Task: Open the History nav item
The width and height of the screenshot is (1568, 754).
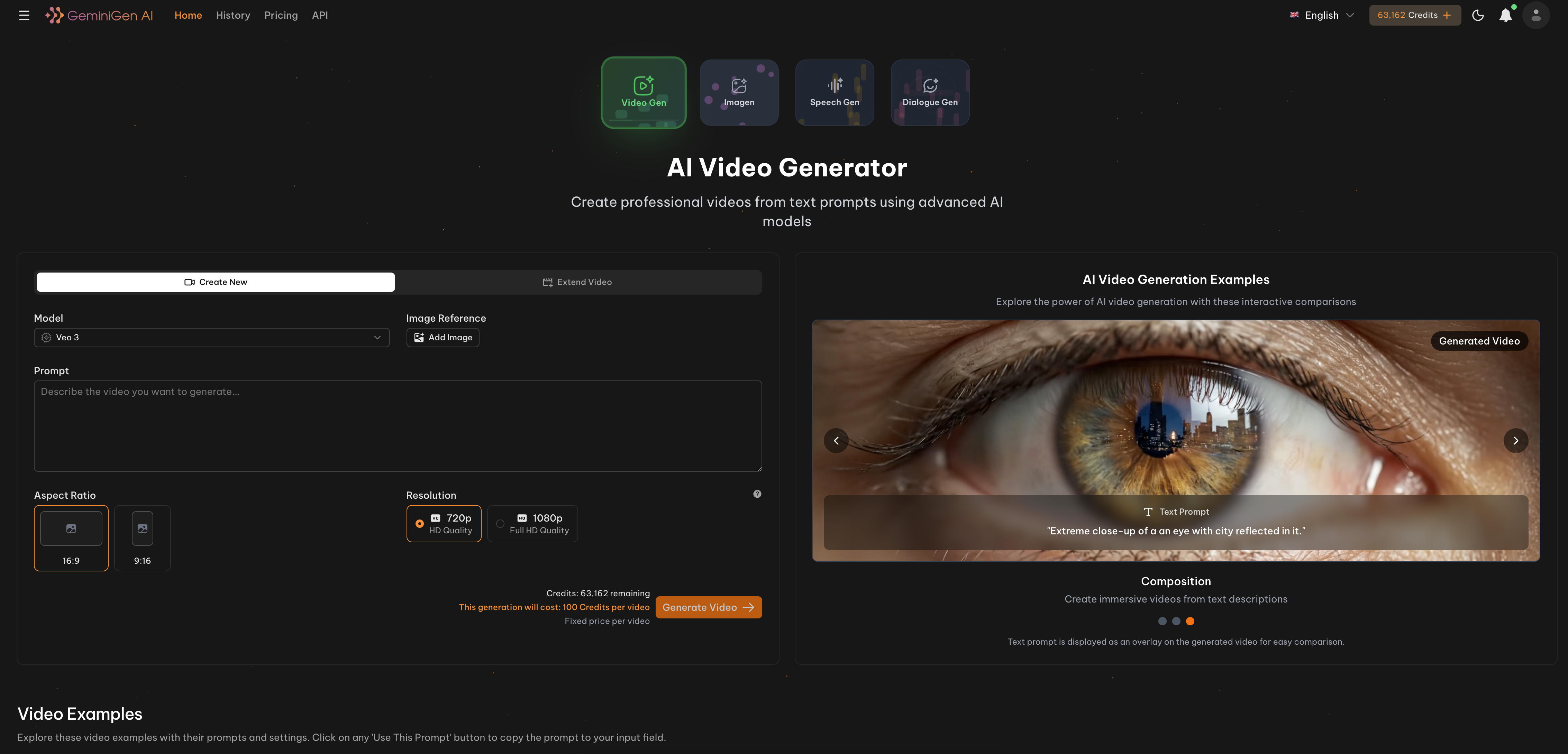Action: [233, 15]
